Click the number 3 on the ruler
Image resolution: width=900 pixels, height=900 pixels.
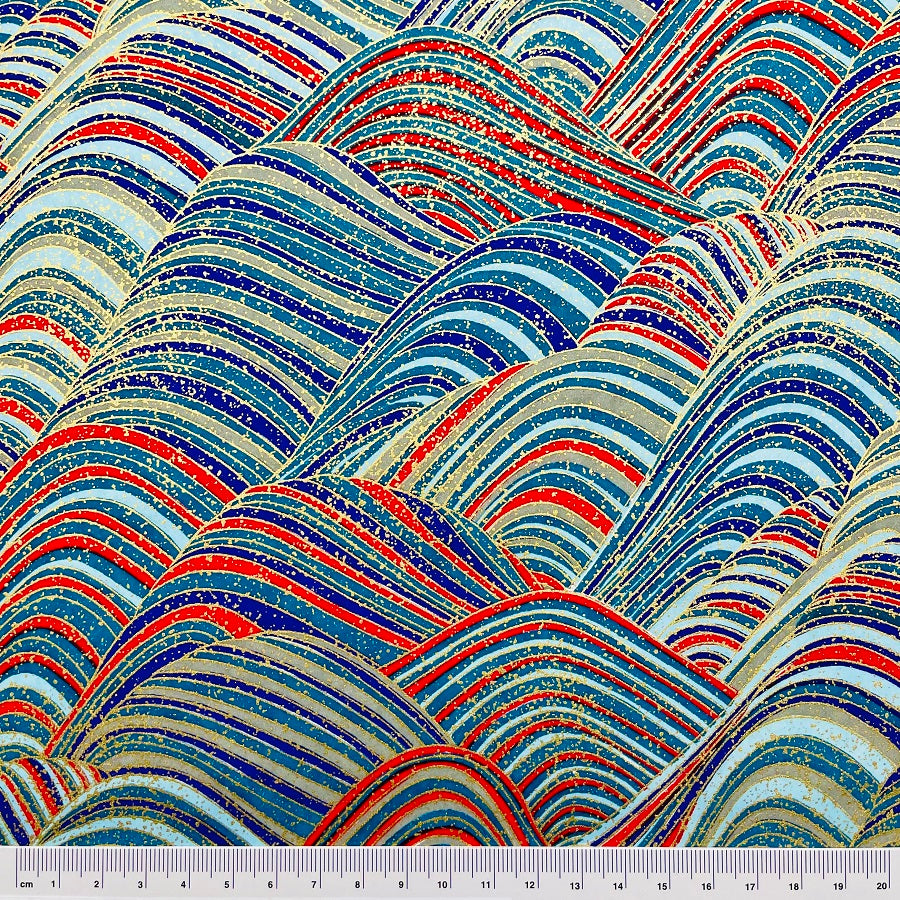coord(140,884)
